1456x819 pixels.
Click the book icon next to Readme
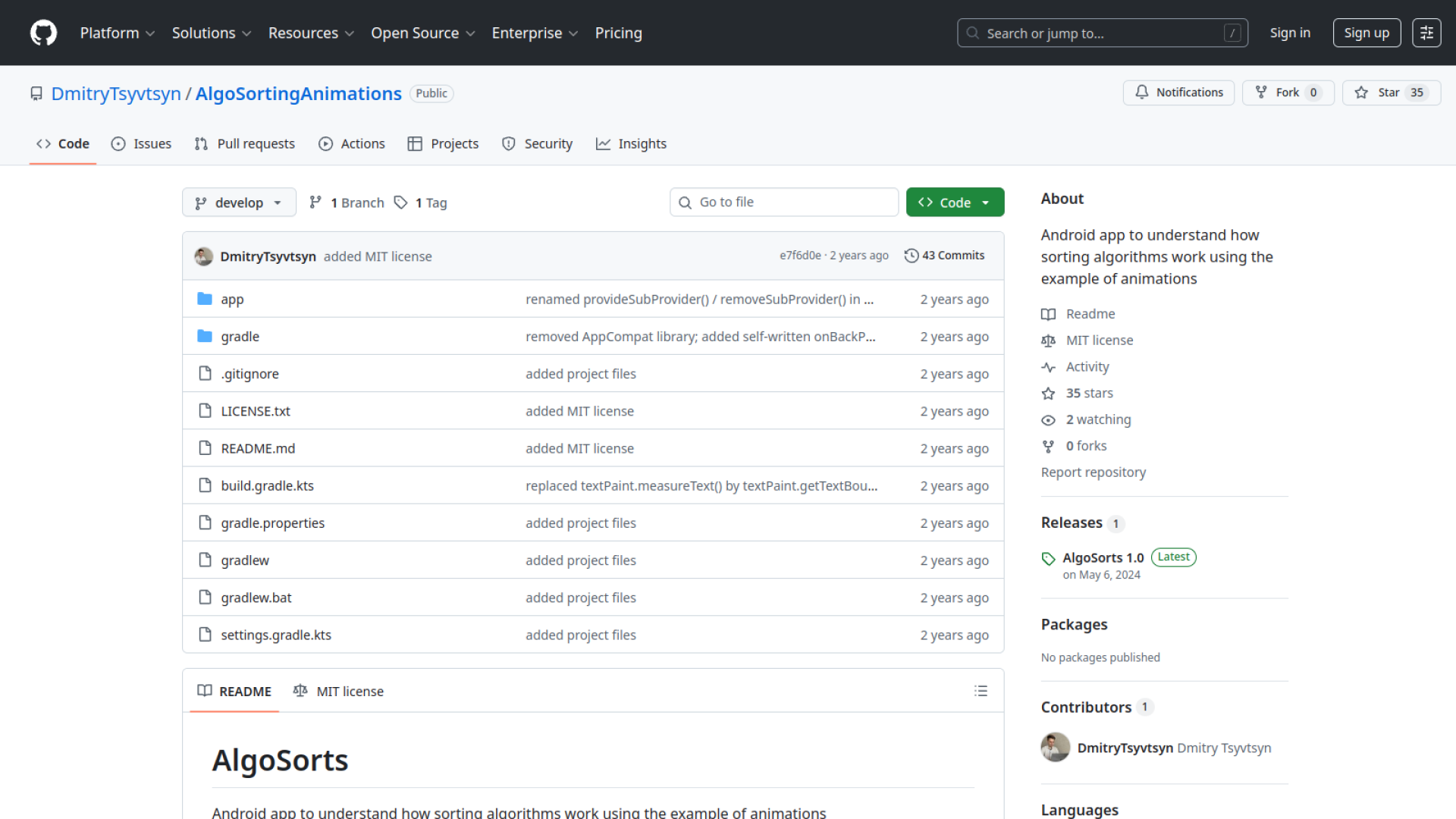coord(1048,314)
